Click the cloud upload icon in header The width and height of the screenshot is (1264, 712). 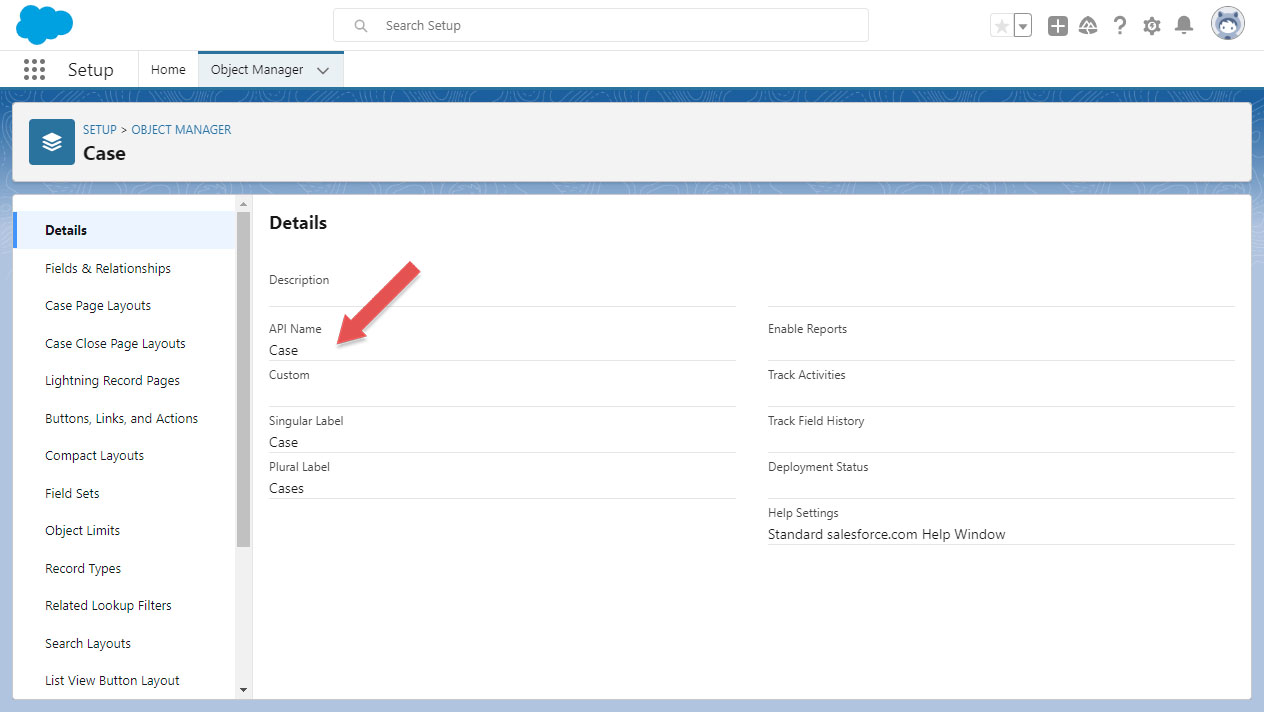[x=1088, y=25]
